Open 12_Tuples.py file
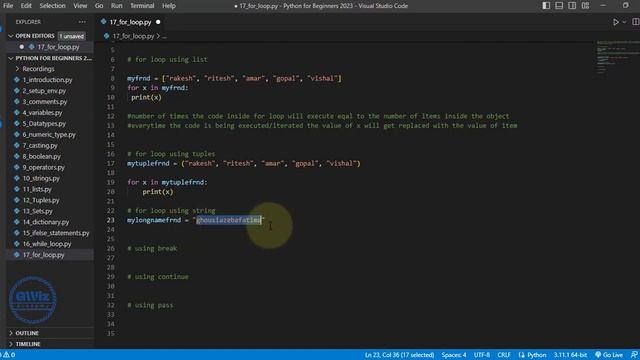 click(41, 200)
